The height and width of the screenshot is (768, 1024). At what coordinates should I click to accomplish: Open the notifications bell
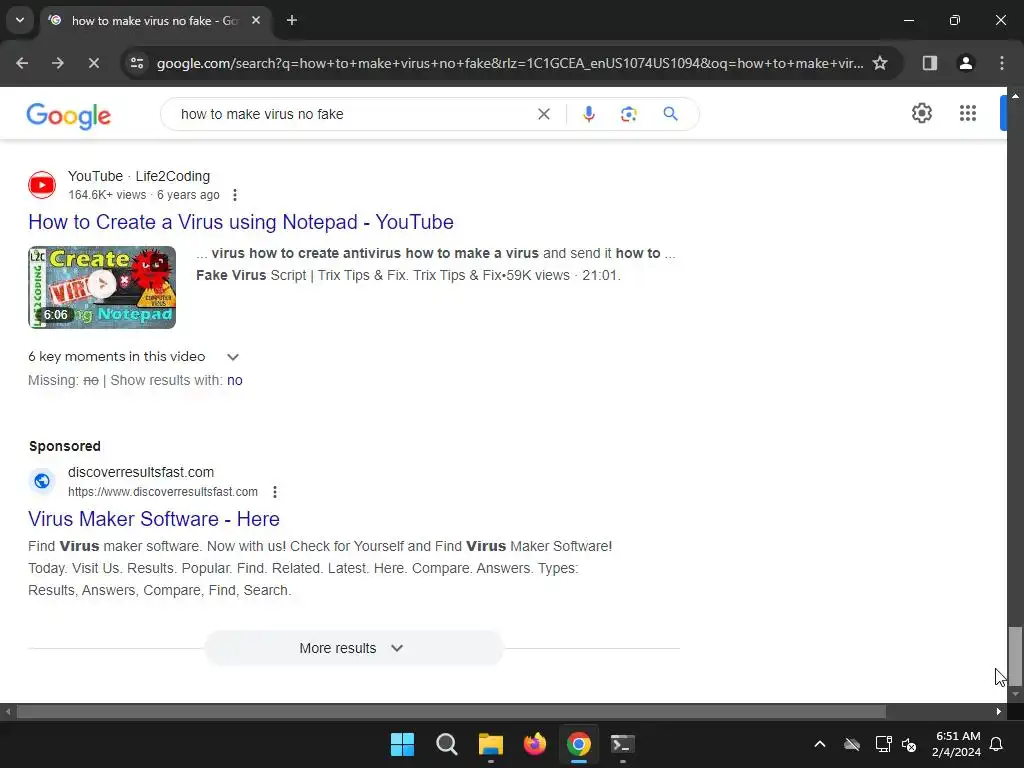pos(997,744)
